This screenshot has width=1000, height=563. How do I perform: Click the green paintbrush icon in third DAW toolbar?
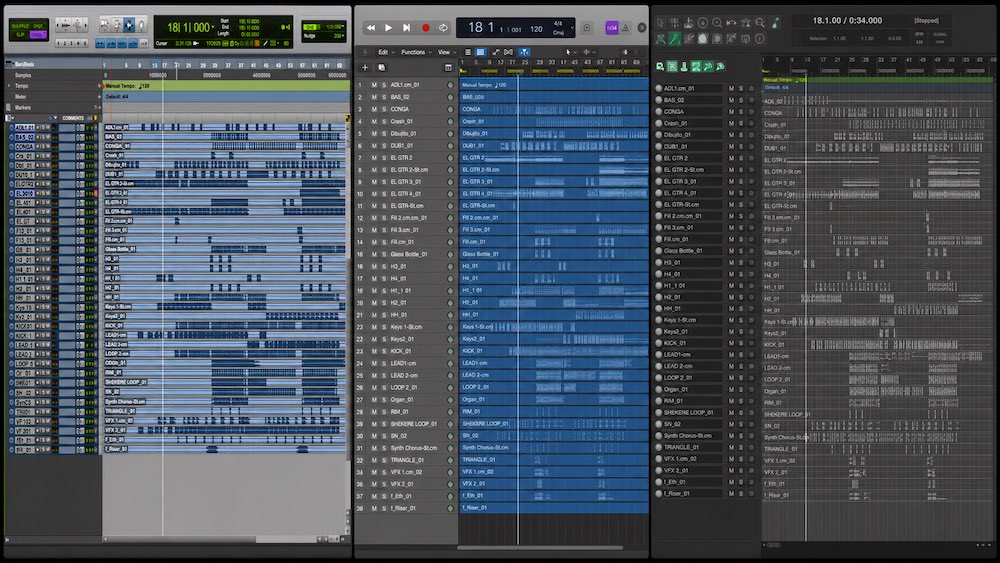pos(776,22)
